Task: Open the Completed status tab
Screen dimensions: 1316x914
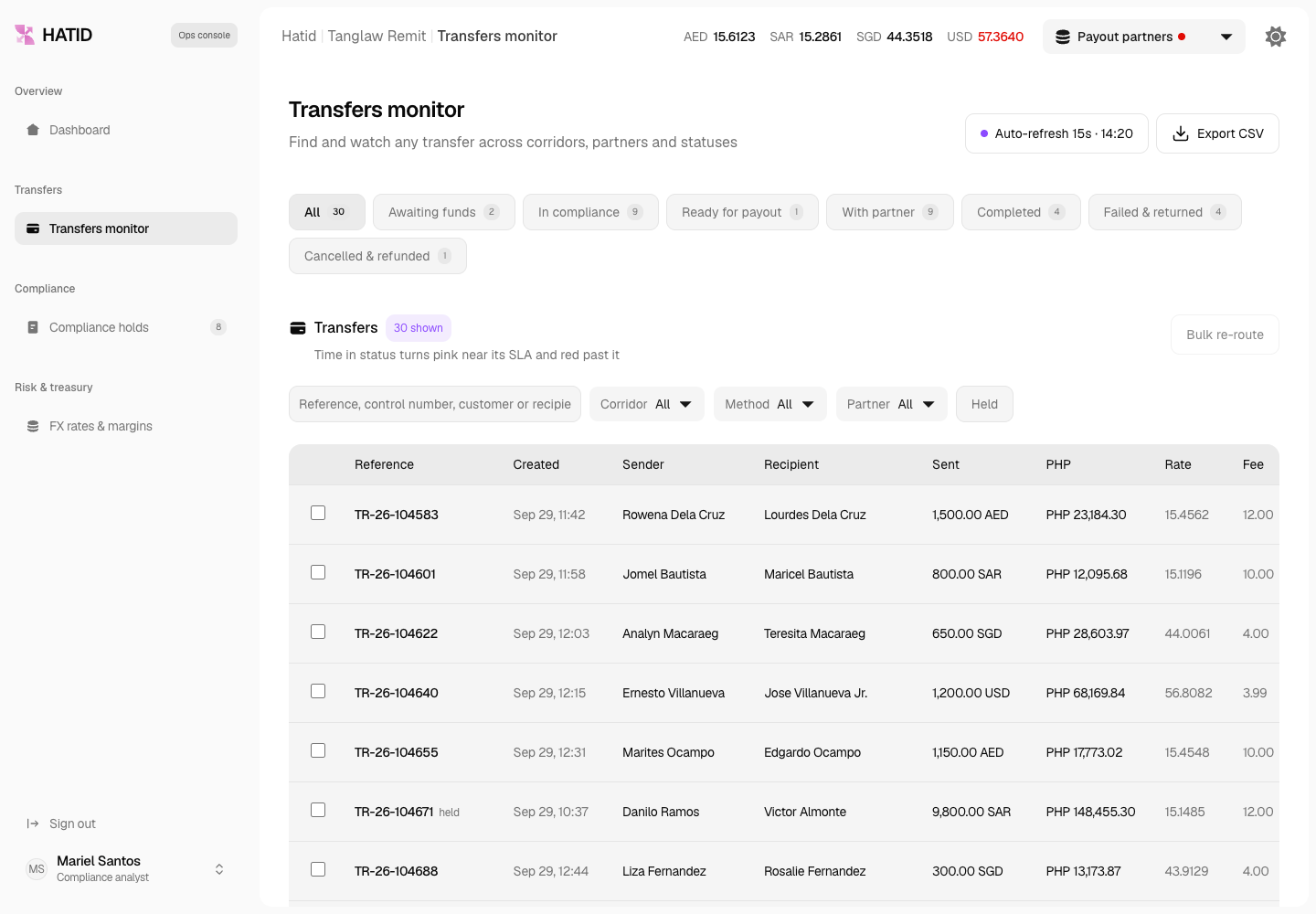Action: [x=1021, y=212]
